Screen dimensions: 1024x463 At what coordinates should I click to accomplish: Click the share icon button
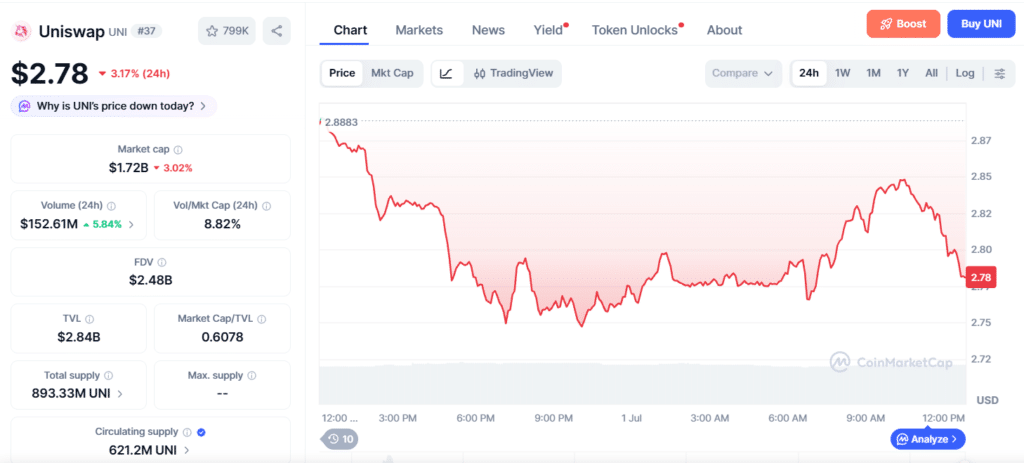tap(277, 31)
